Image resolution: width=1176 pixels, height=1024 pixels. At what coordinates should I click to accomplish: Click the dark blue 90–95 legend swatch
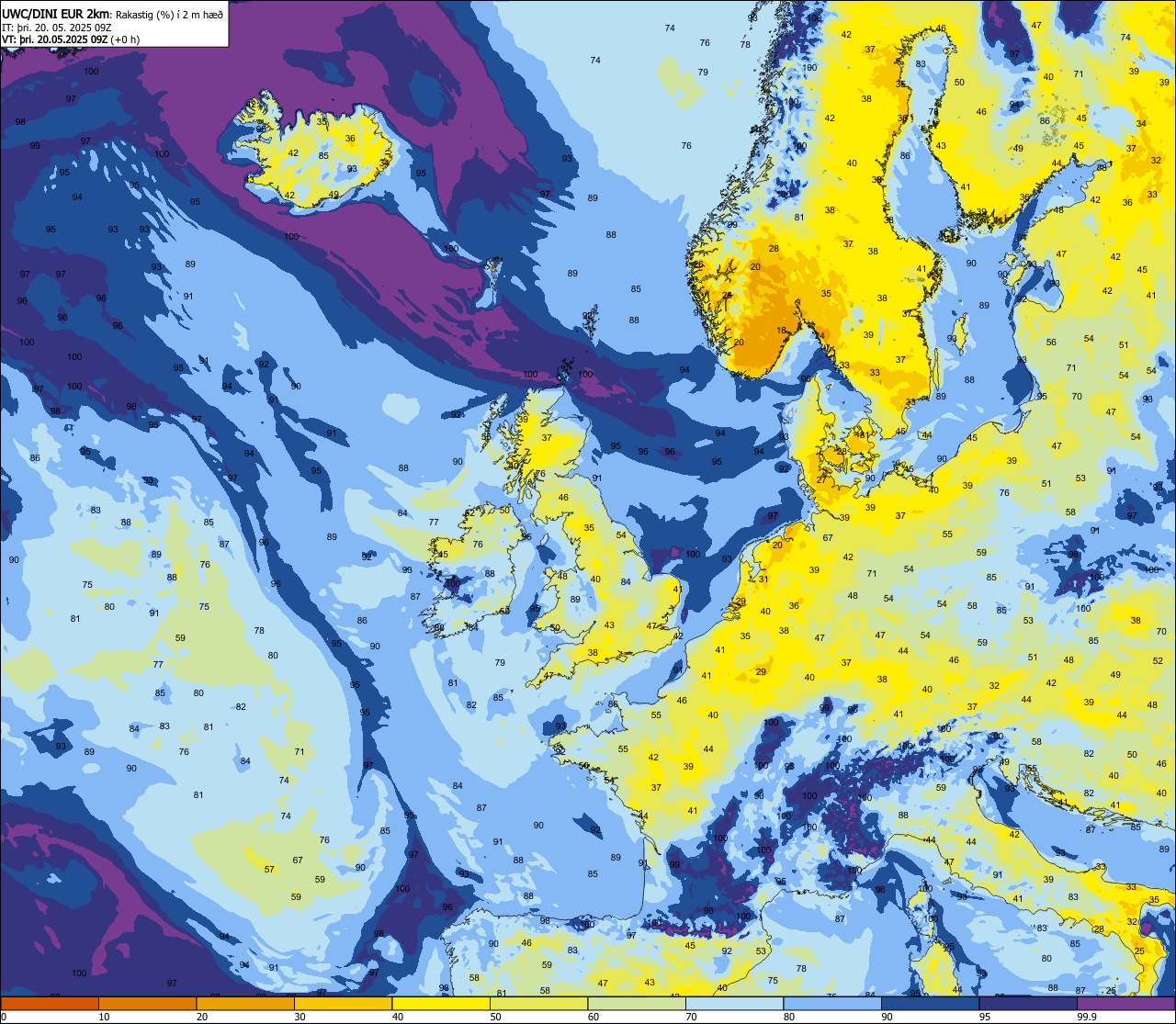coord(930,1003)
